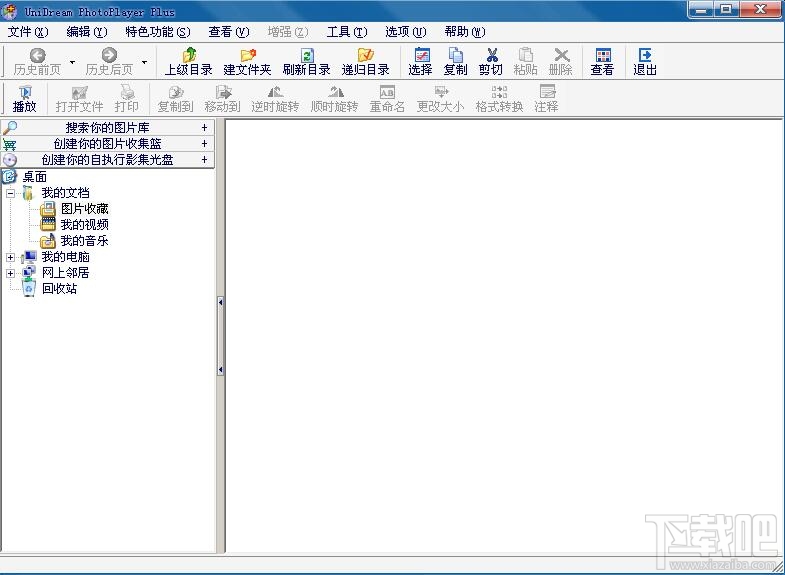Viewport: 785px width, 575px height.
Task: Click the 退出 exit icon
Action: 645,55
